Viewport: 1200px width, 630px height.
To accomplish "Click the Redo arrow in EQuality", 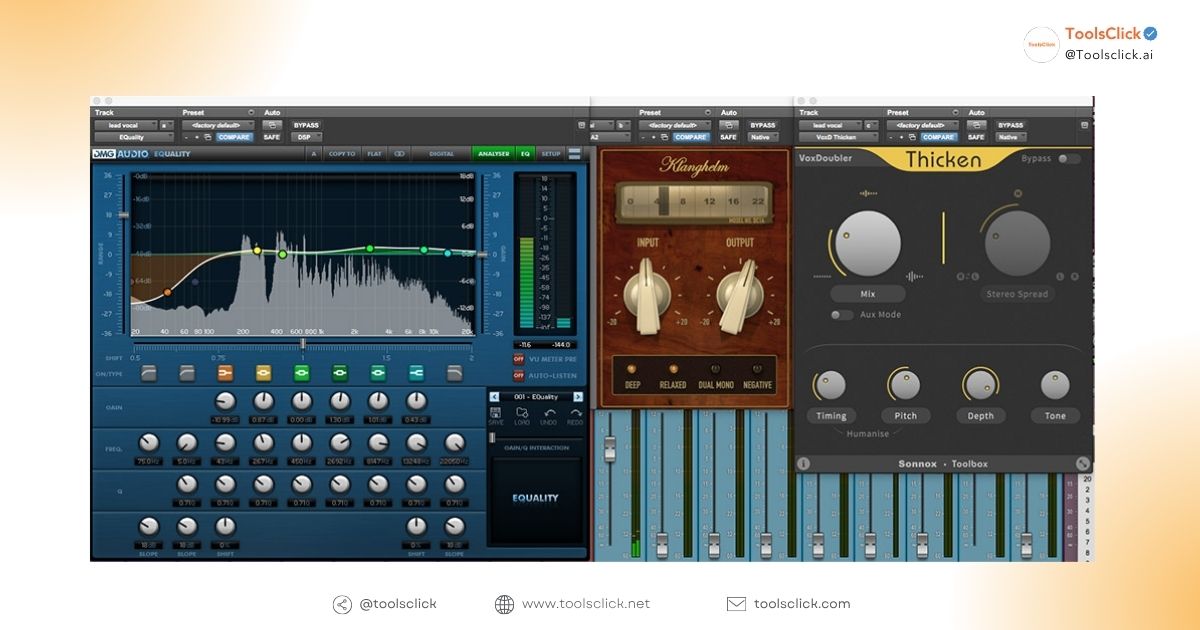I will point(575,413).
